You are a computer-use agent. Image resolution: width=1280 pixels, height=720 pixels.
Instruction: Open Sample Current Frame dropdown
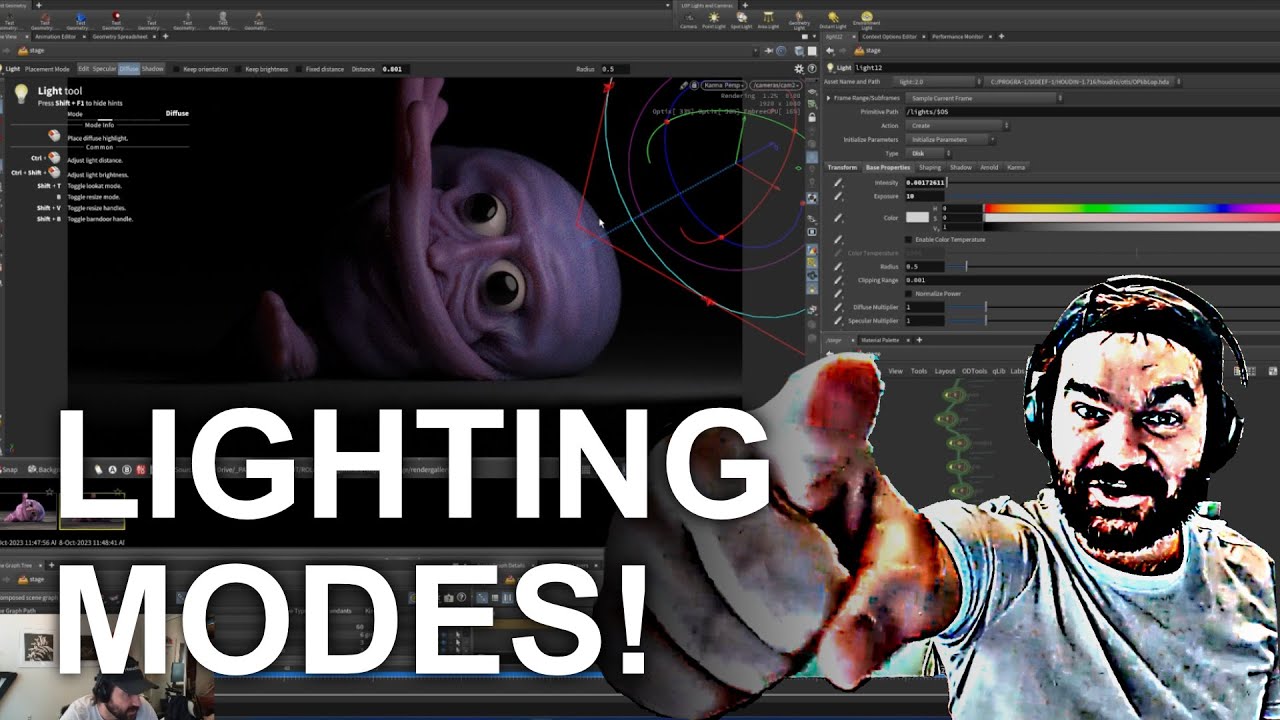[x=983, y=98]
